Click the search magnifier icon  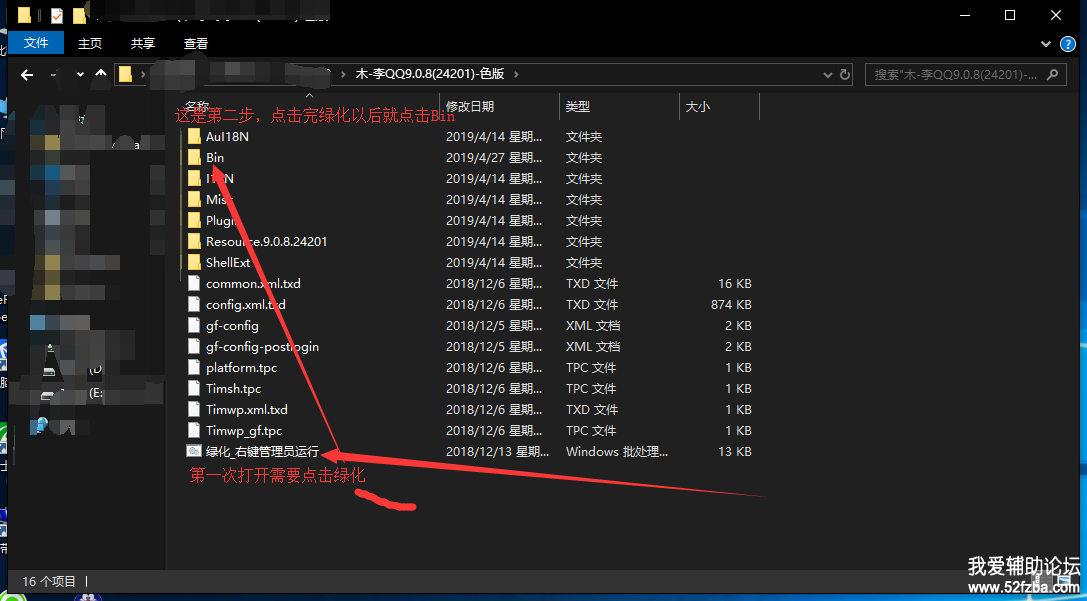tap(1052, 74)
